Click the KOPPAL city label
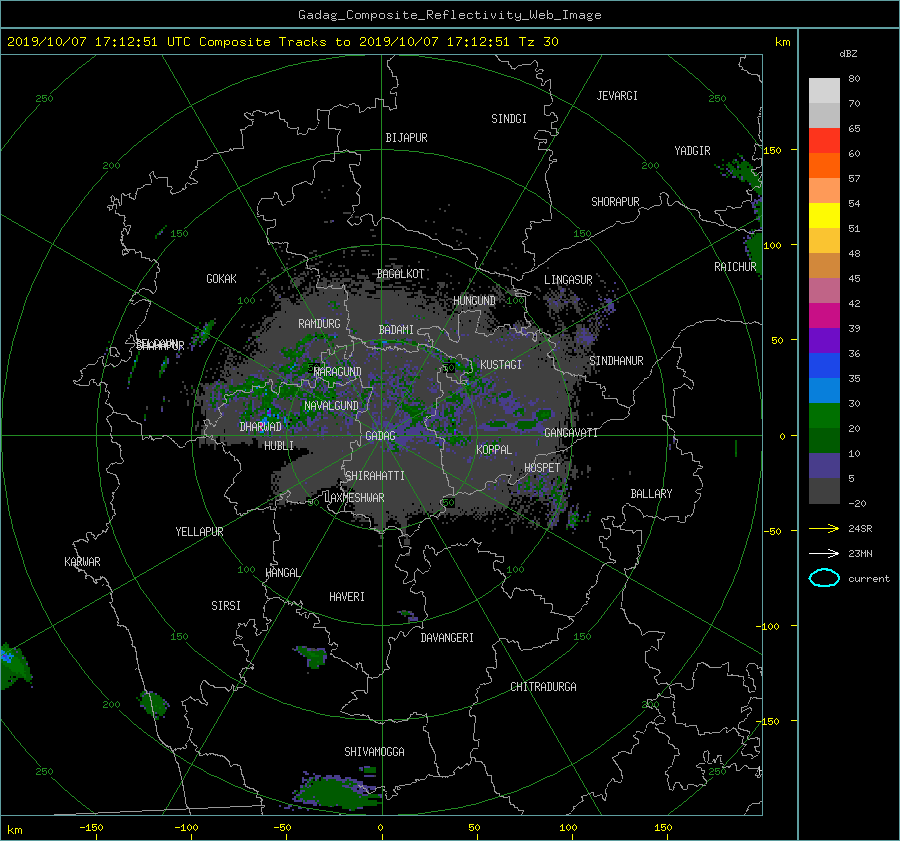 point(494,450)
